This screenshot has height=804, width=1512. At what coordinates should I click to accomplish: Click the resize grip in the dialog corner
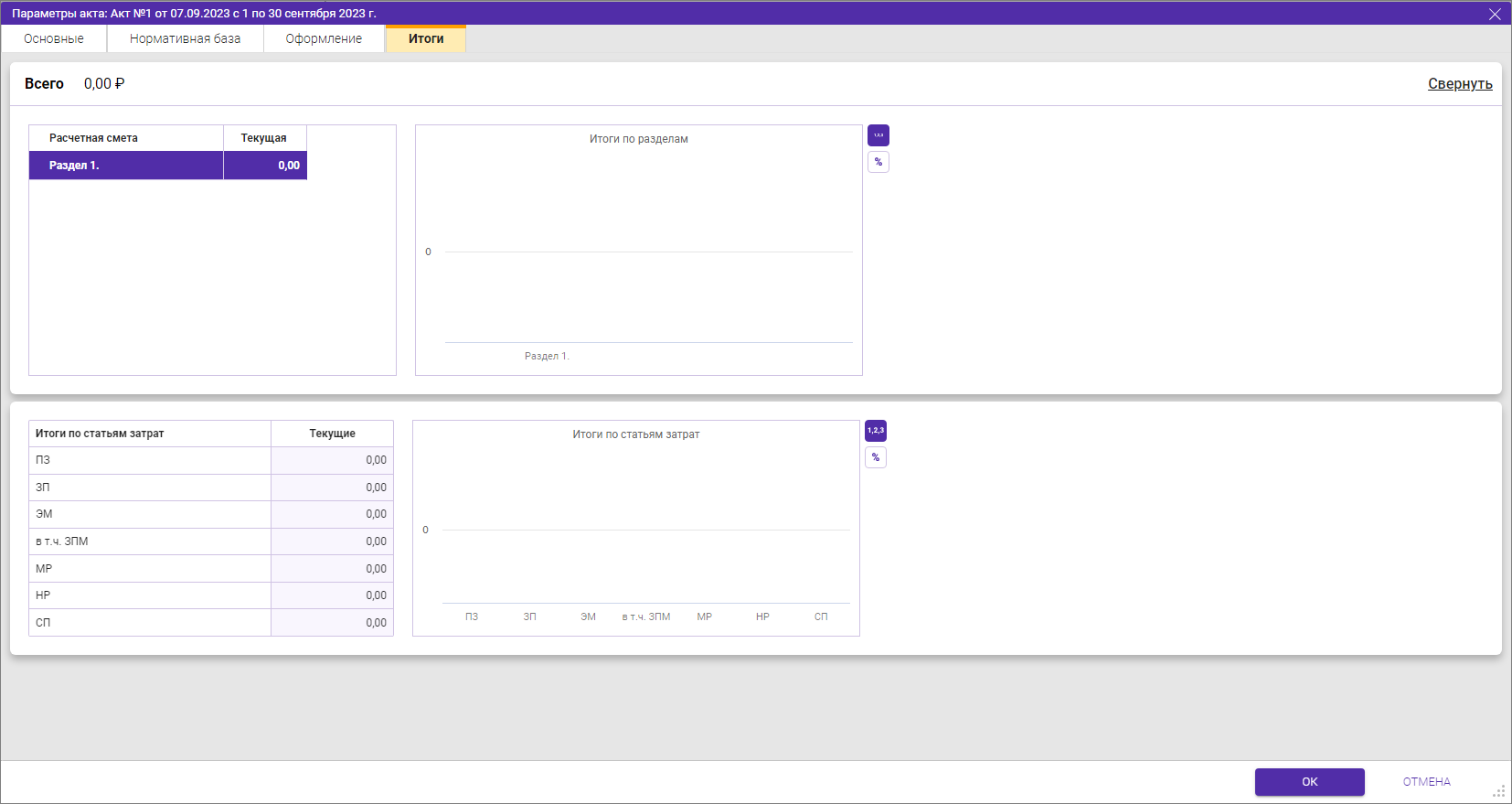[x=1499, y=791]
